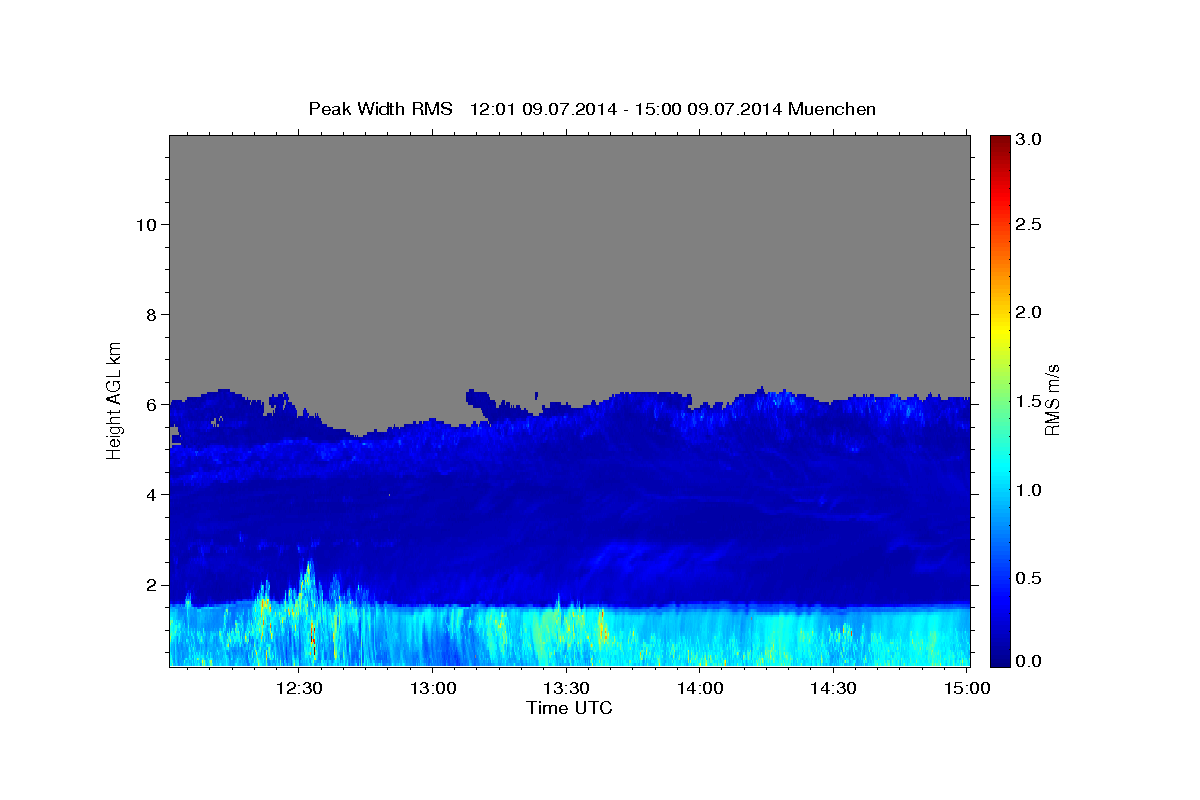Click the colorbar value '1.5'
Viewport: 1200px width, 800px height.
pos(1029,401)
